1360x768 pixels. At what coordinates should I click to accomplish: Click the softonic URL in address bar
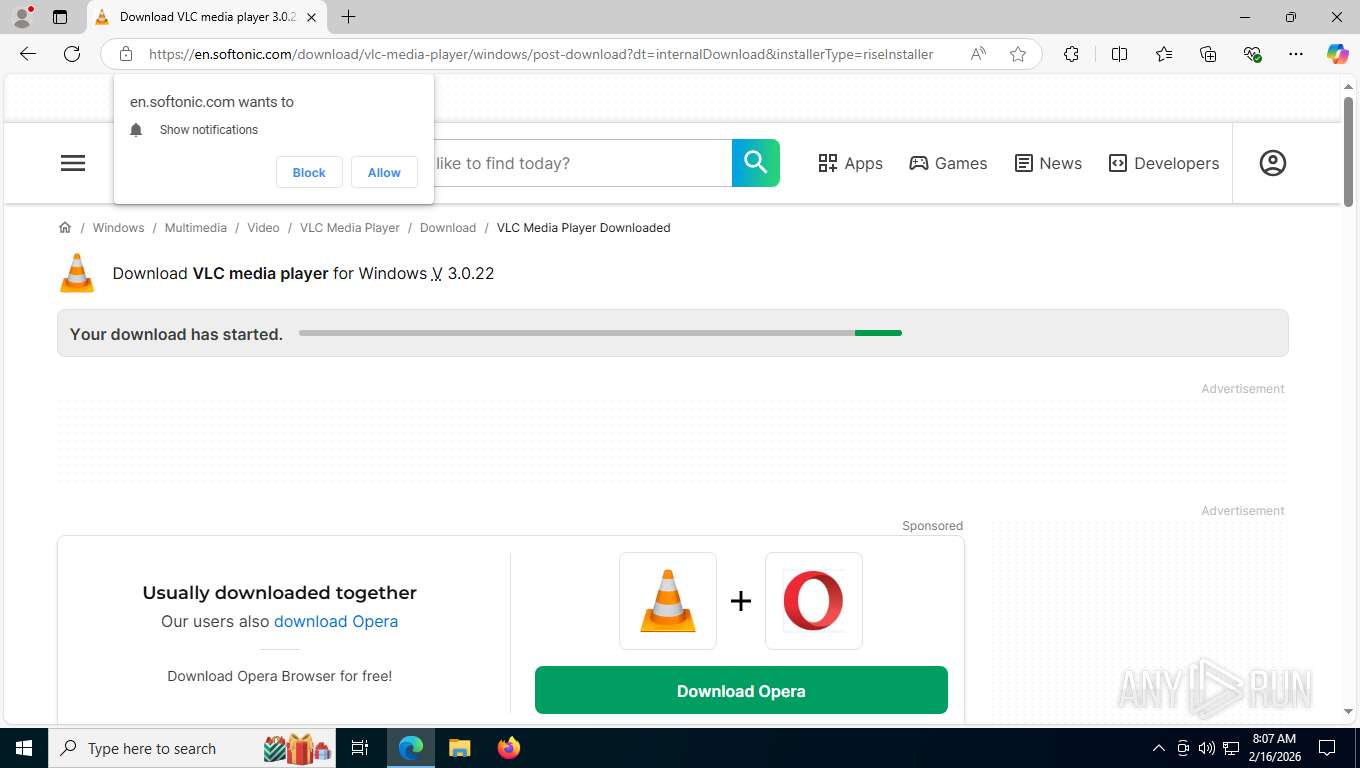(x=541, y=54)
